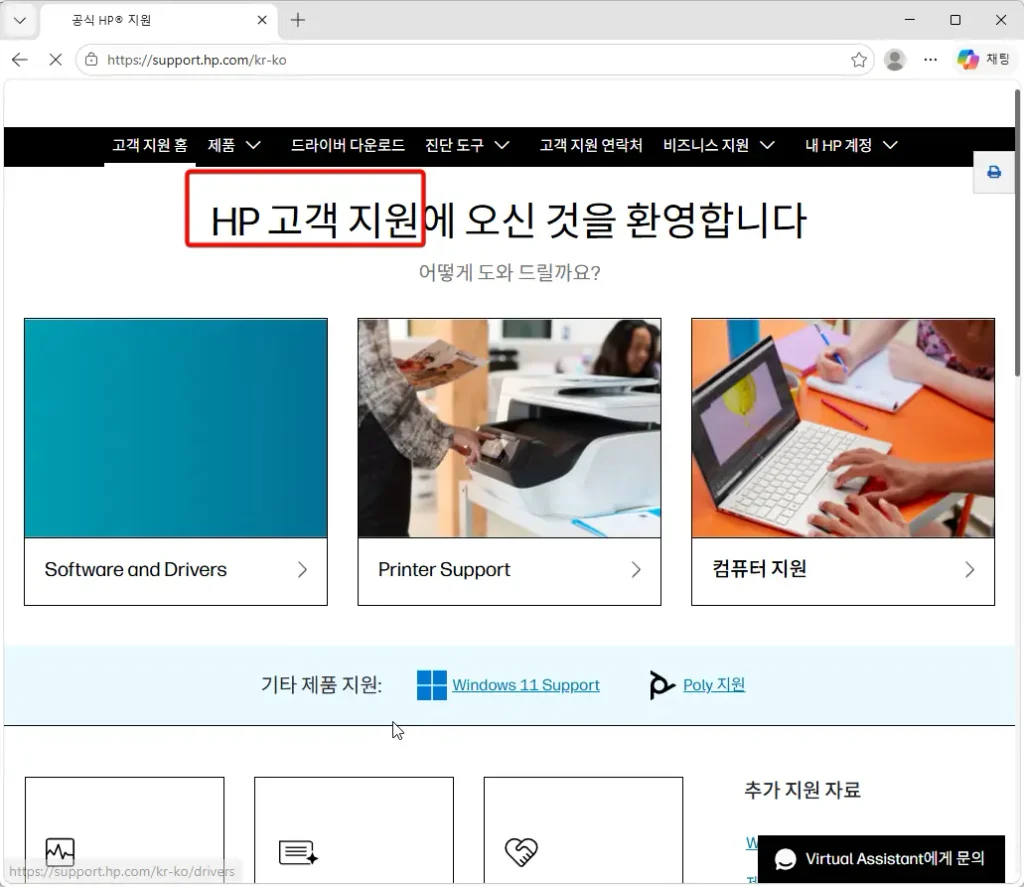Bookmark this page with the star icon
1024x887 pixels.
click(x=859, y=60)
